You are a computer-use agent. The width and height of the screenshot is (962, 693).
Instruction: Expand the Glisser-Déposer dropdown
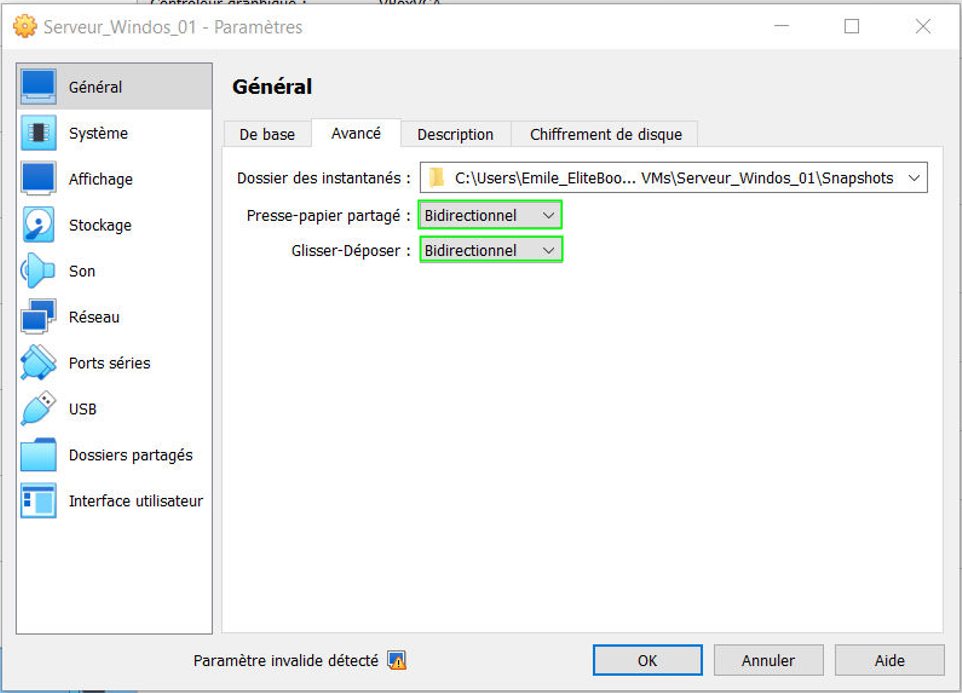click(x=490, y=250)
